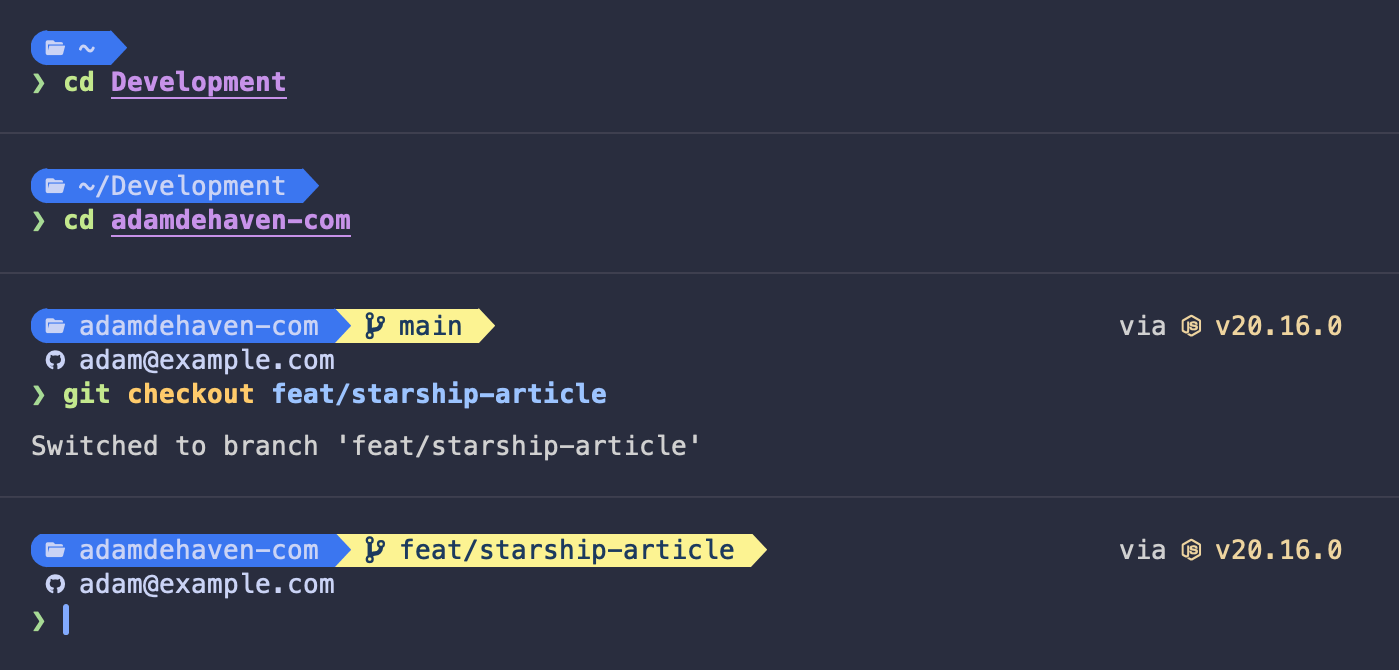Click v20.16.0 on the main branch line
The image size is (1399, 670).
tap(1278, 326)
